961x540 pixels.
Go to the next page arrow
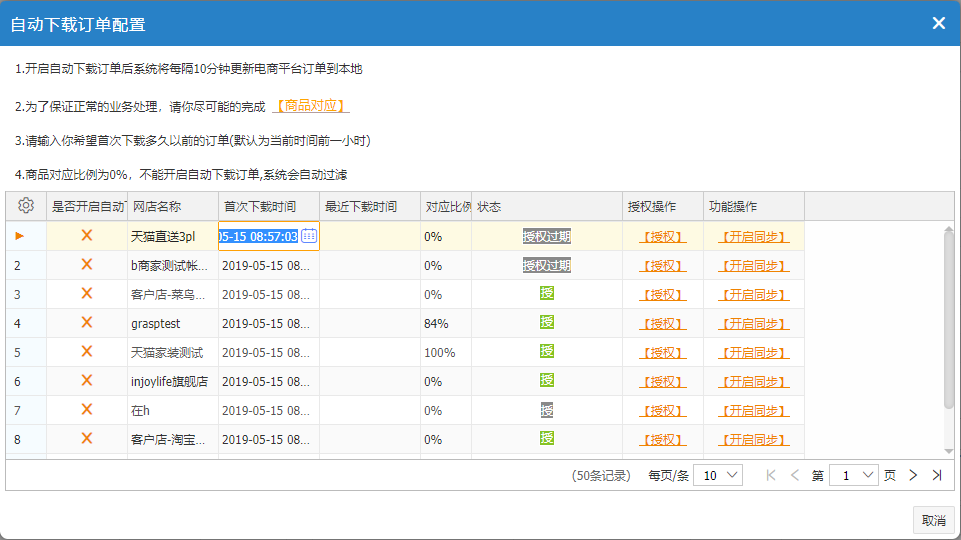[x=912, y=475]
